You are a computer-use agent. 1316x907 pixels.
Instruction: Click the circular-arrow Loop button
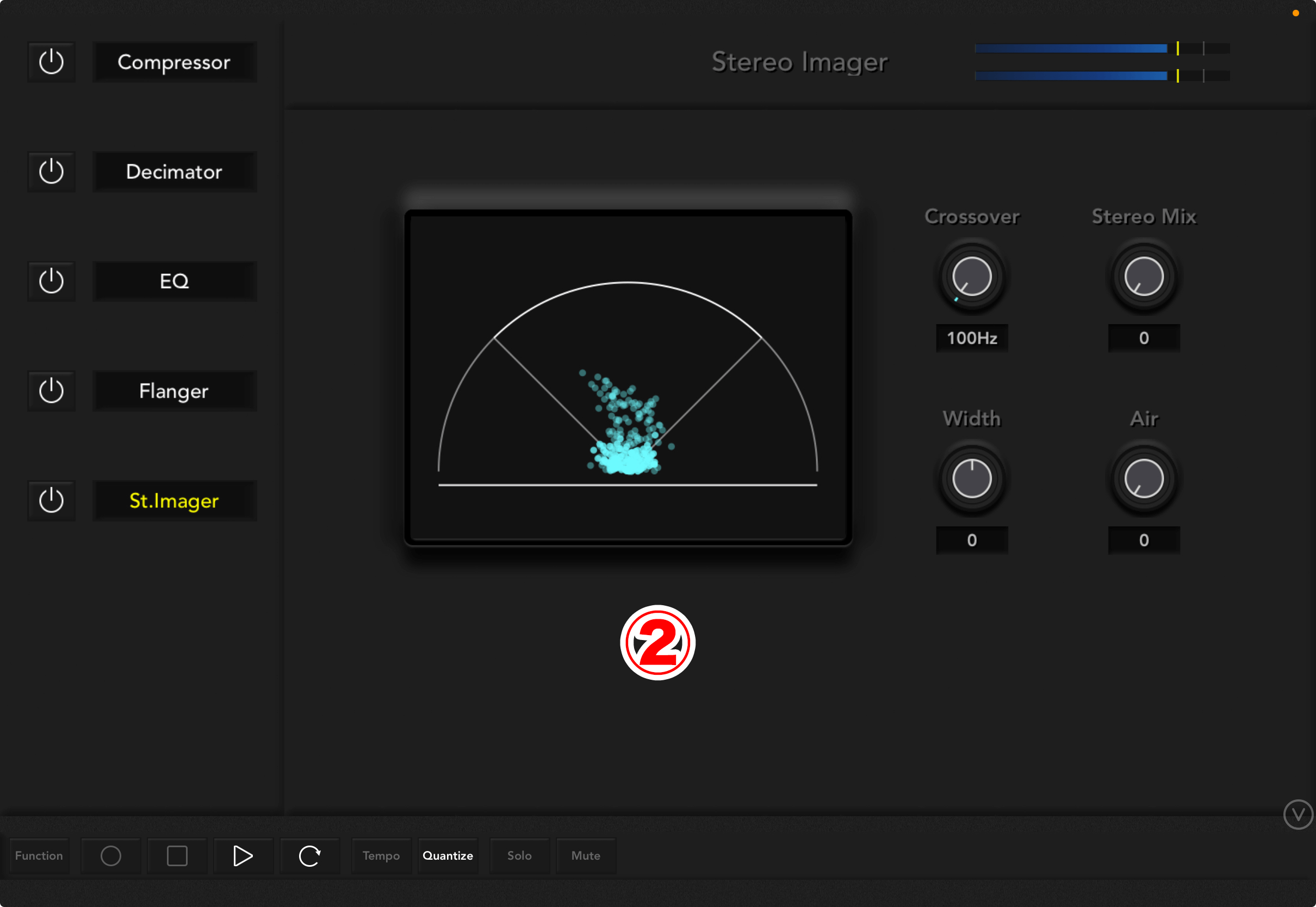tap(309, 855)
